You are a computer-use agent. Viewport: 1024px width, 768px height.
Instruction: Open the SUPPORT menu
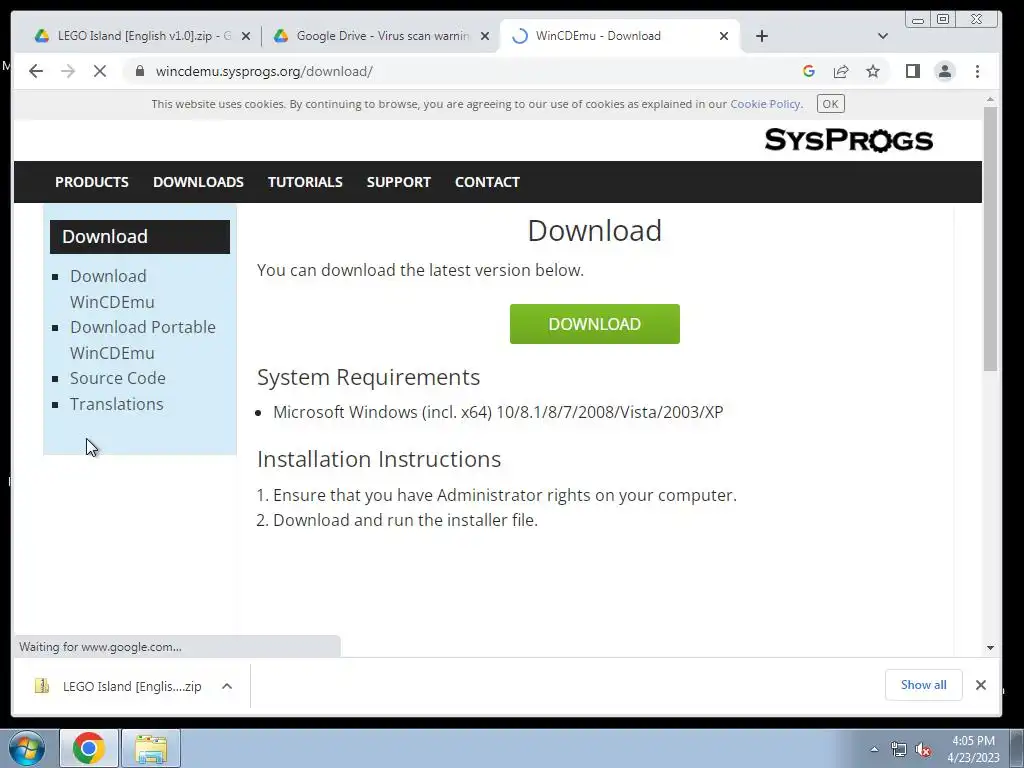pos(398,182)
